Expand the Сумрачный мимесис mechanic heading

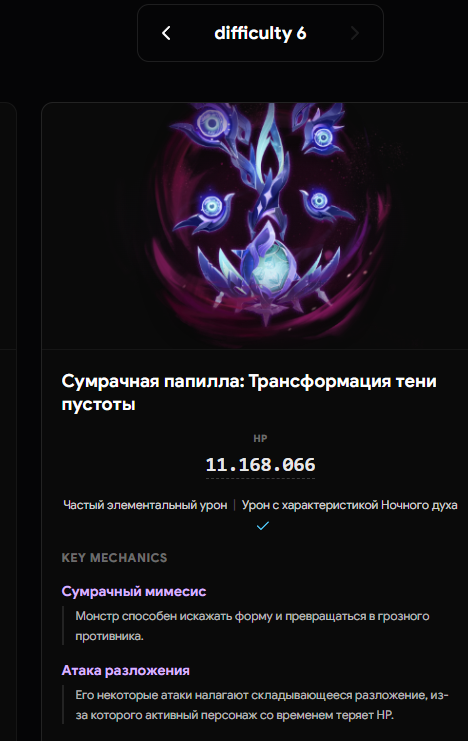(x=134, y=591)
